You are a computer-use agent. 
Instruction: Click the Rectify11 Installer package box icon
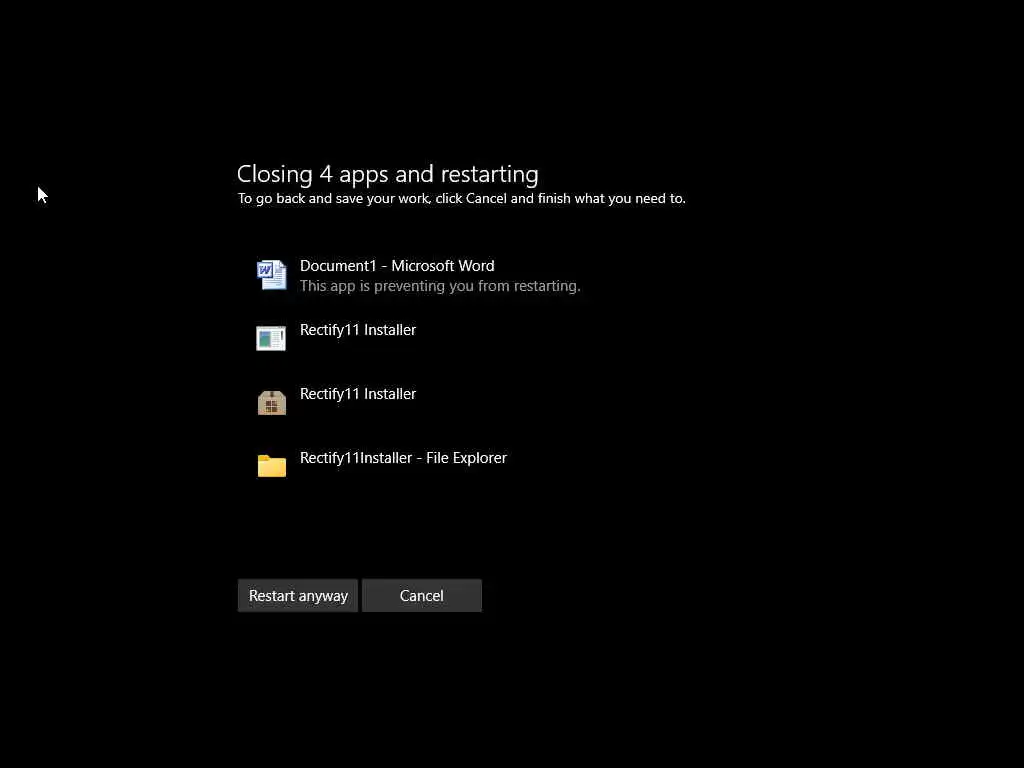pos(272,402)
